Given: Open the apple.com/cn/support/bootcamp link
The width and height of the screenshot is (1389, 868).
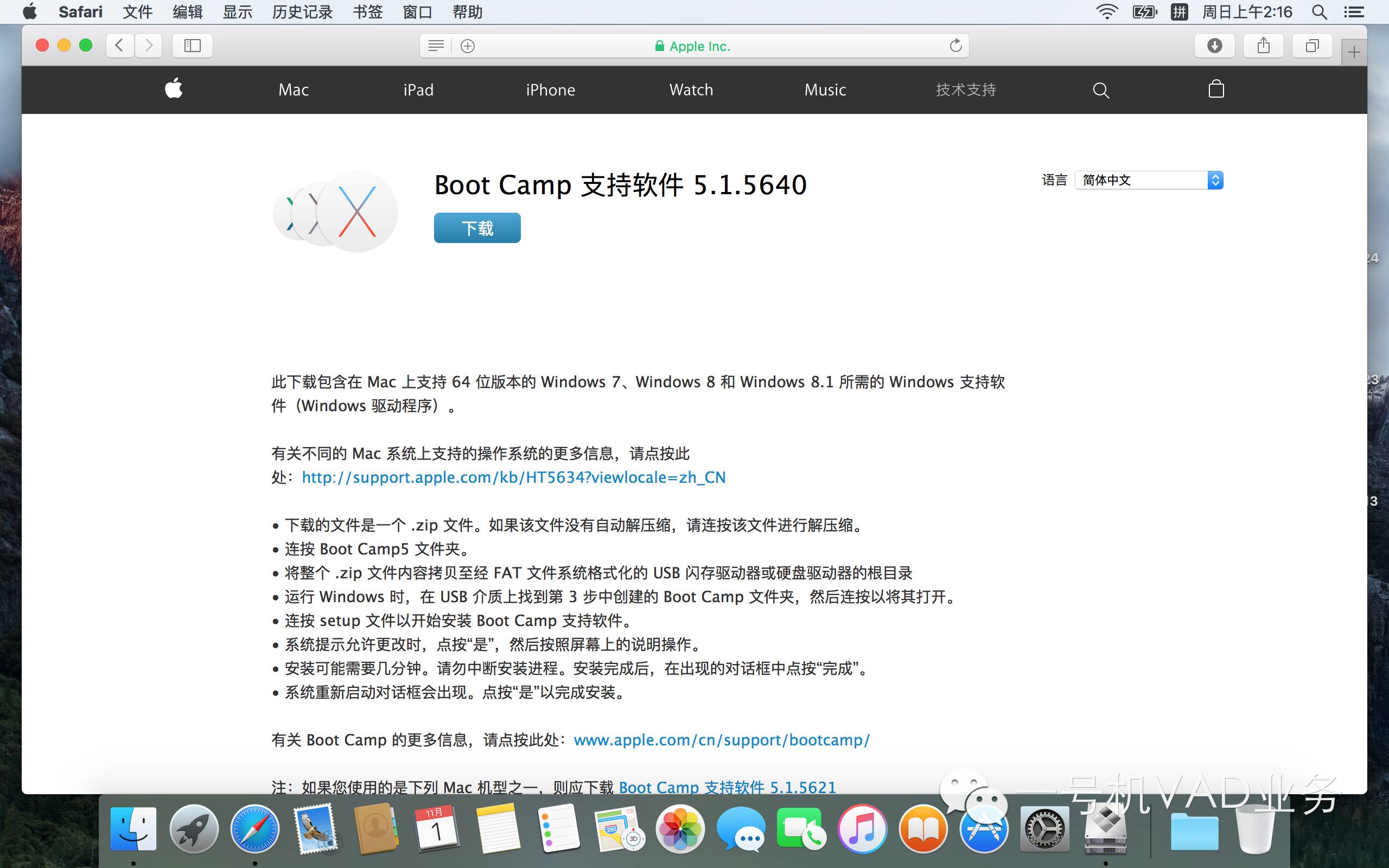Looking at the screenshot, I should [x=722, y=740].
